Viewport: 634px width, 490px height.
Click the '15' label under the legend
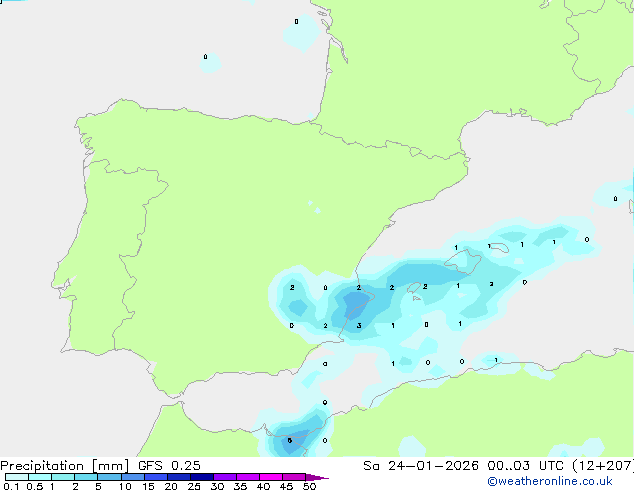(x=148, y=486)
